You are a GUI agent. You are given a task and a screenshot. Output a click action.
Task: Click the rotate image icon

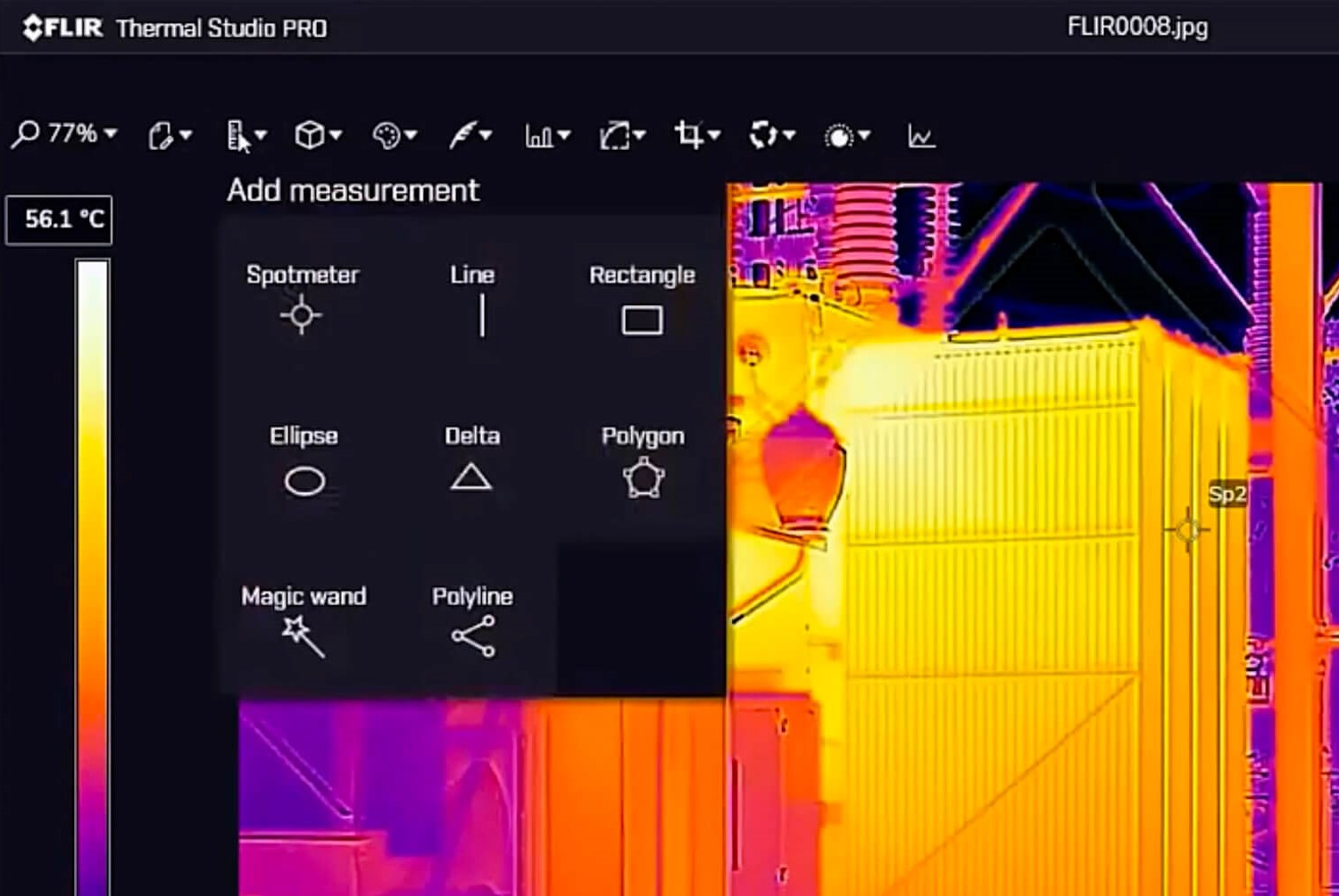(x=615, y=136)
